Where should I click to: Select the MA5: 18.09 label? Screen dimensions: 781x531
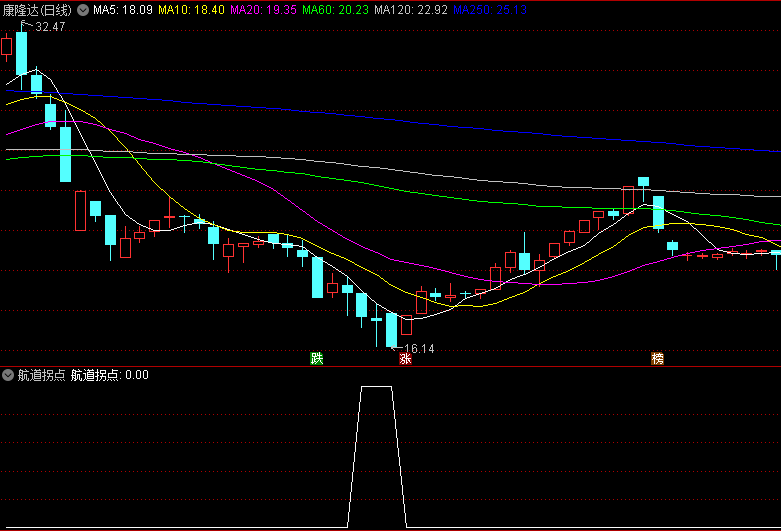[x=123, y=10]
